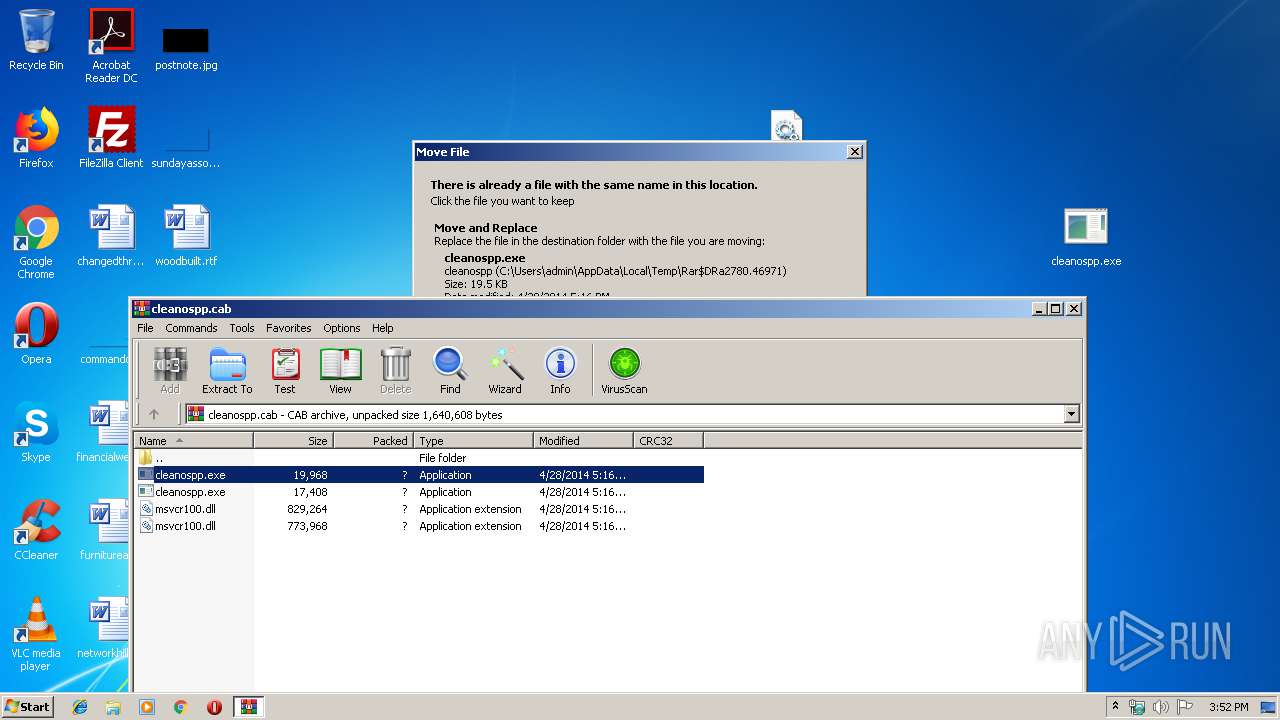Select the Skype desktop shortcut
The width and height of the screenshot is (1280, 720).
coord(36,432)
